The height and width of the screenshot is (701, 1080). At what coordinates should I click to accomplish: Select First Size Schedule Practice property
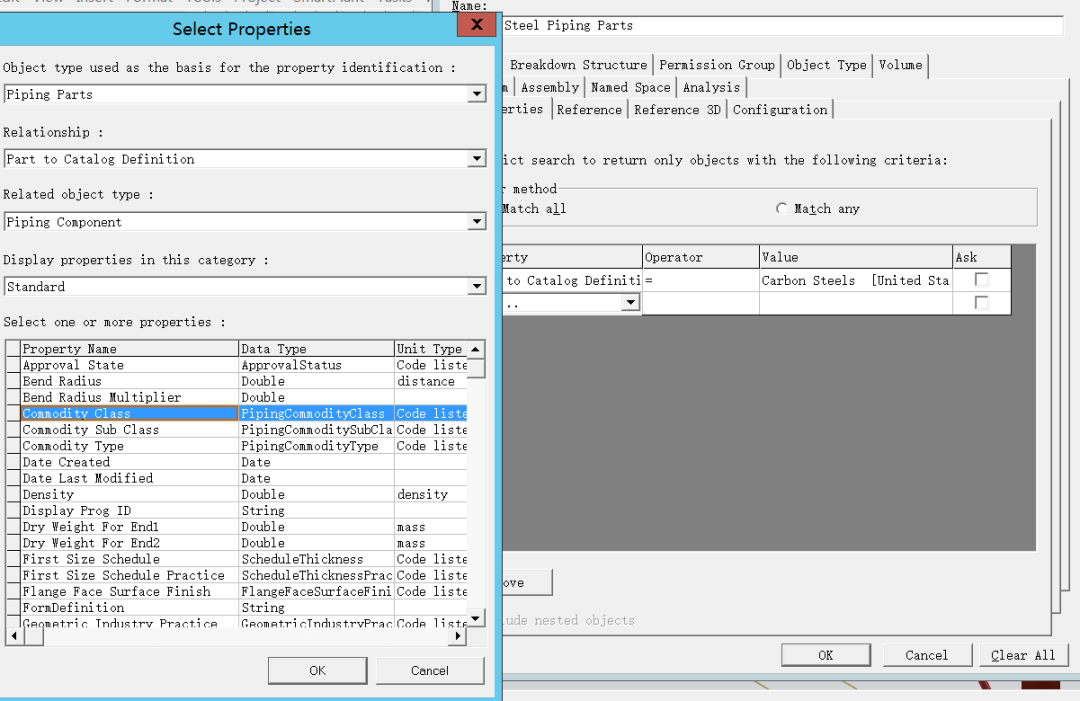[129, 576]
